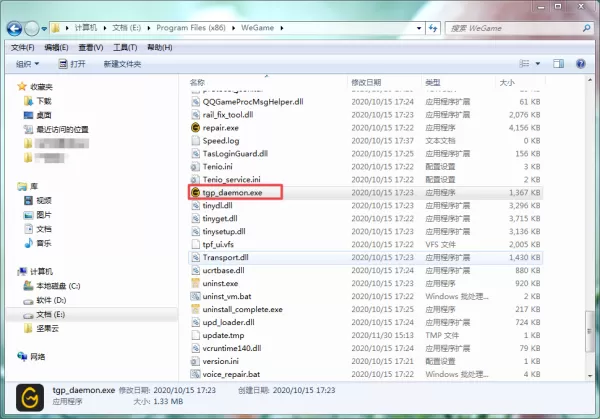
Task: Click the Forward navigation arrow
Action: click(31, 28)
